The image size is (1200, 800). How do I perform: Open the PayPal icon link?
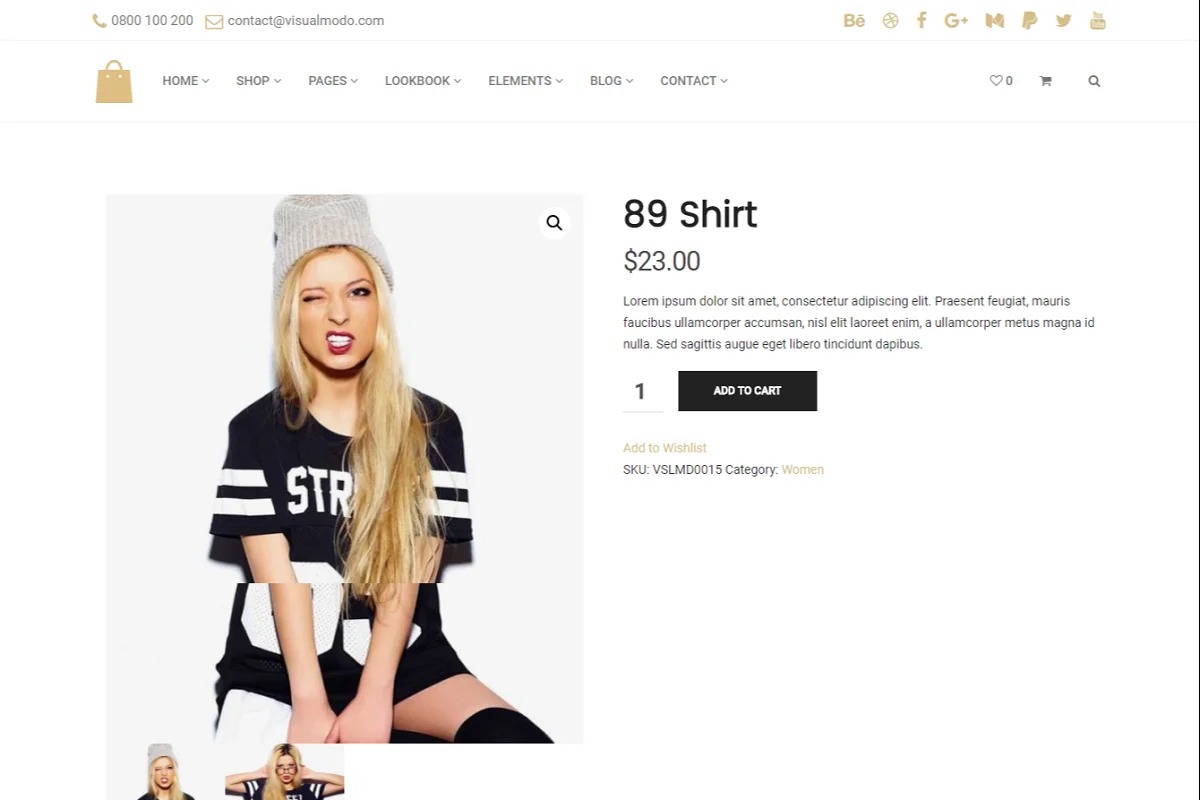tap(1029, 20)
